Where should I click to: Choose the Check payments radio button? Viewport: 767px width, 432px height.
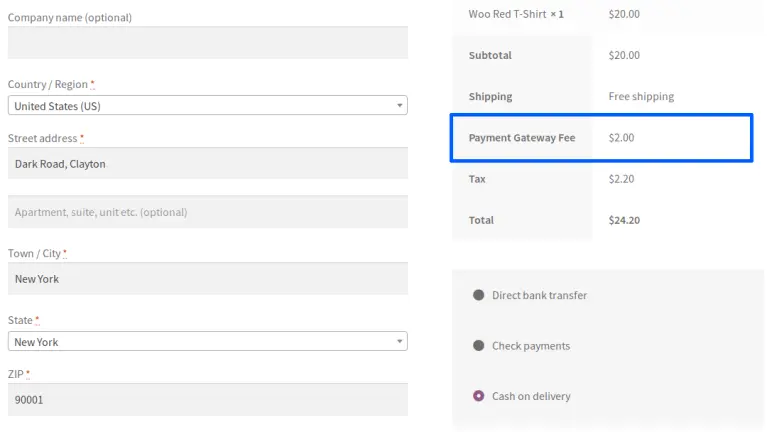click(479, 346)
